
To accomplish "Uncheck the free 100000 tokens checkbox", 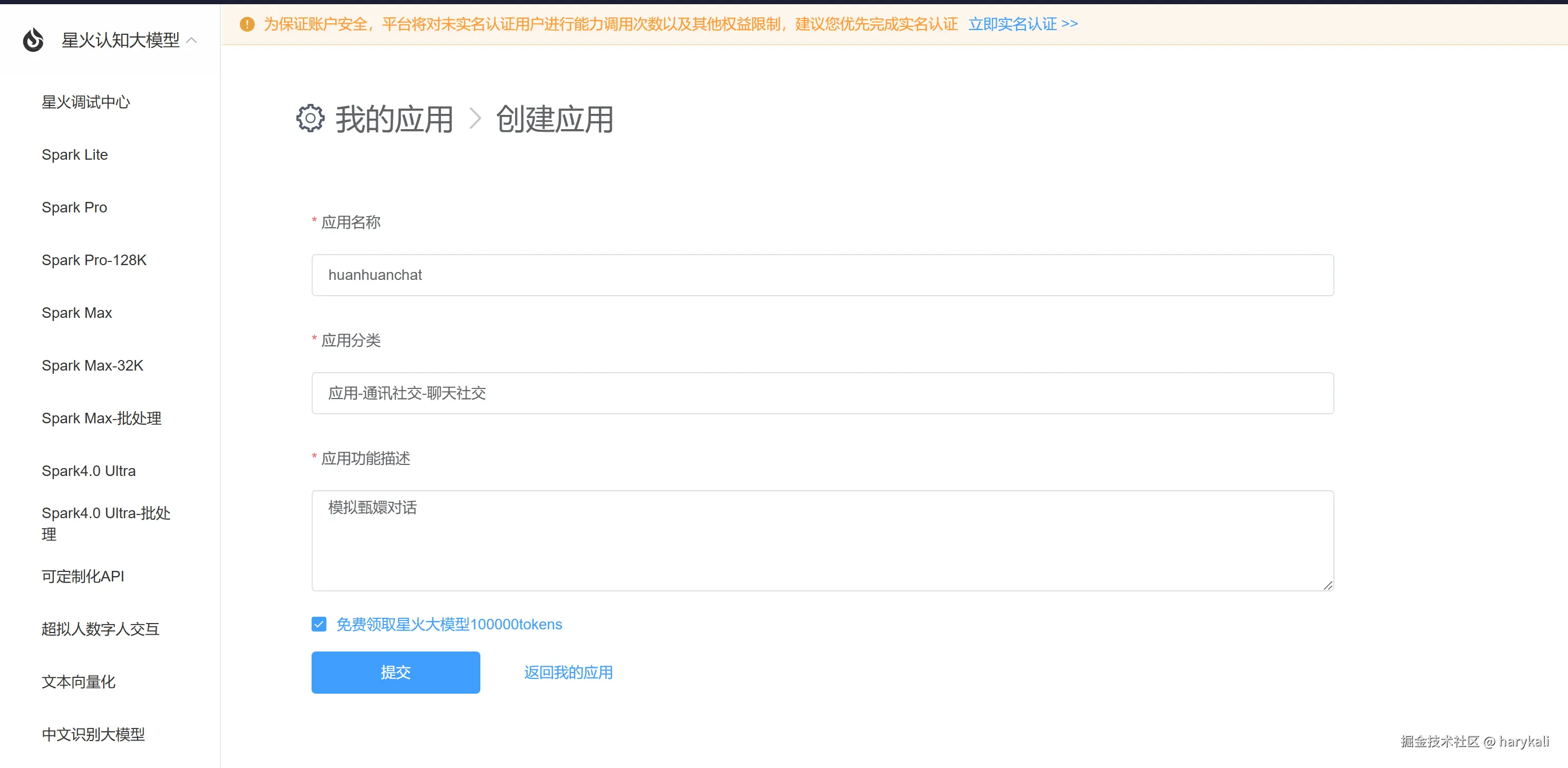I will [319, 625].
